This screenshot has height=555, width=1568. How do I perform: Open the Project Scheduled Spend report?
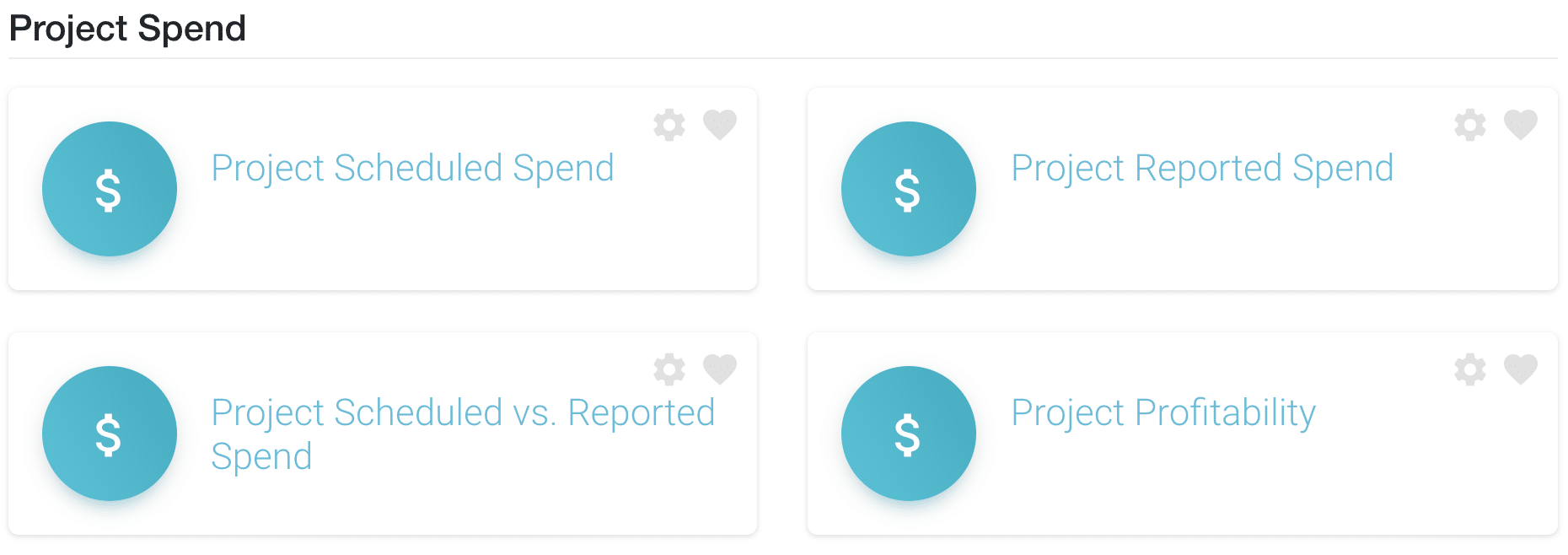point(412,169)
